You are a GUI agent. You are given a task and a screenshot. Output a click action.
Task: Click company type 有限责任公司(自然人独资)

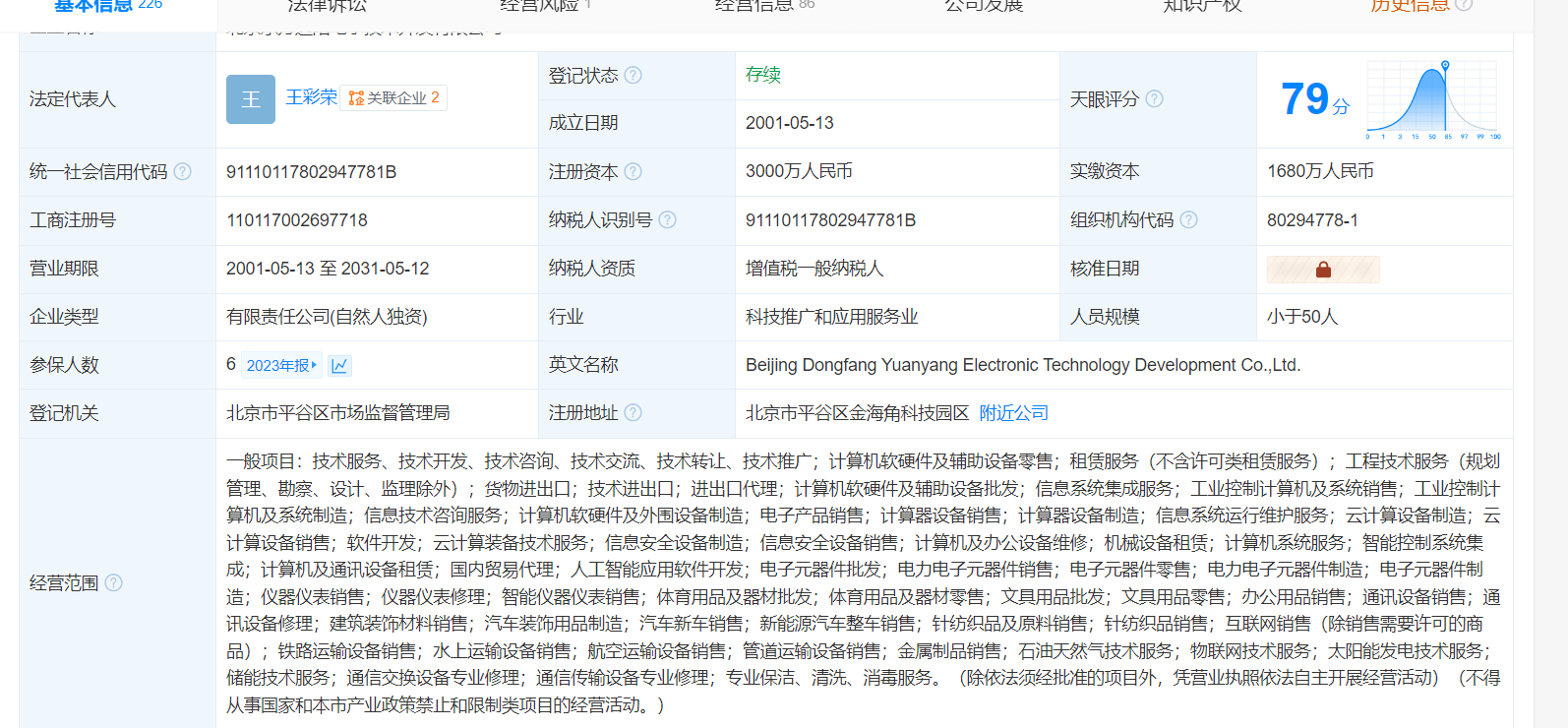click(327, 317)
